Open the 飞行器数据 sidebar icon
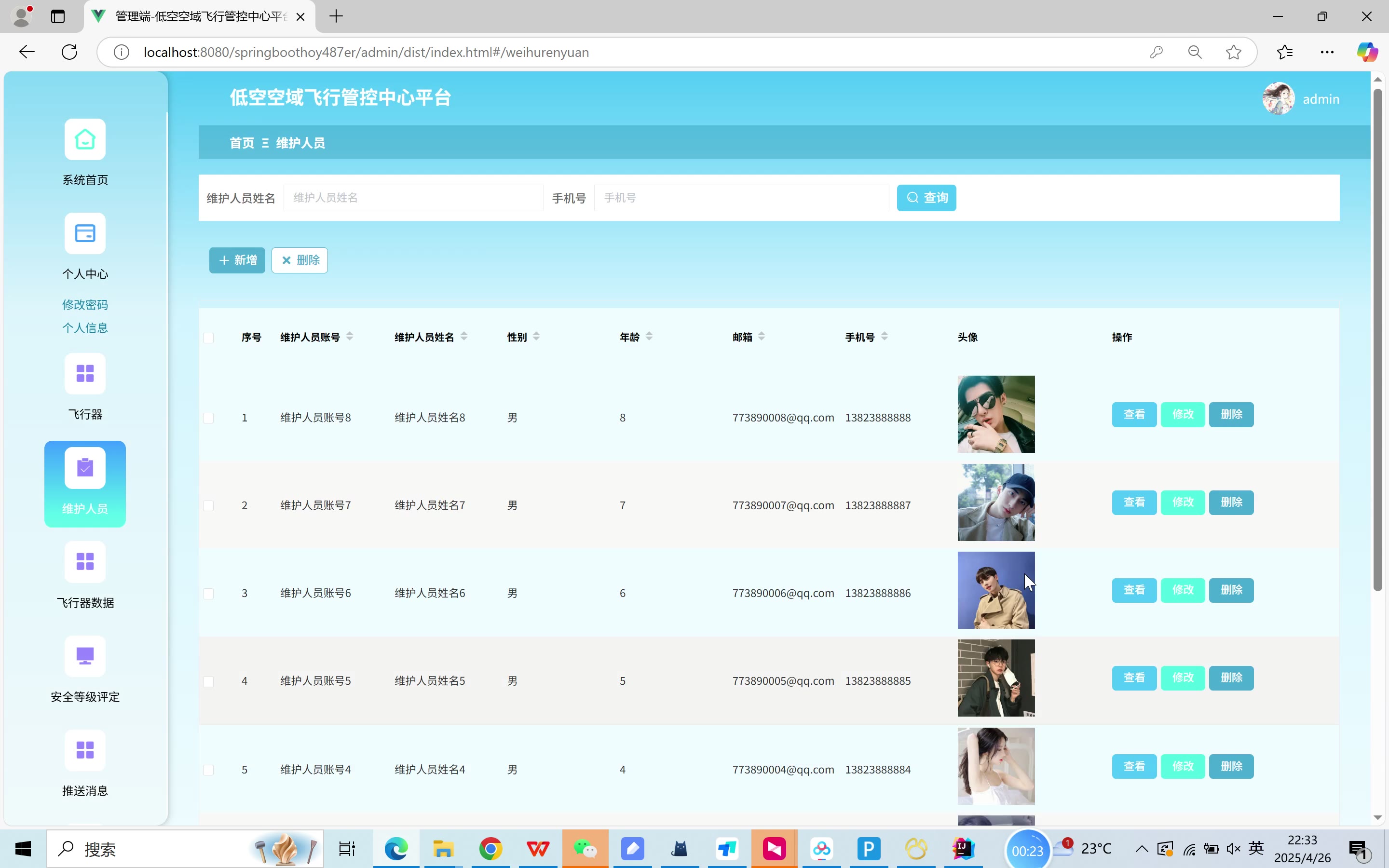The height and width of the screenshot is (868, 1389). pos(85,561)
